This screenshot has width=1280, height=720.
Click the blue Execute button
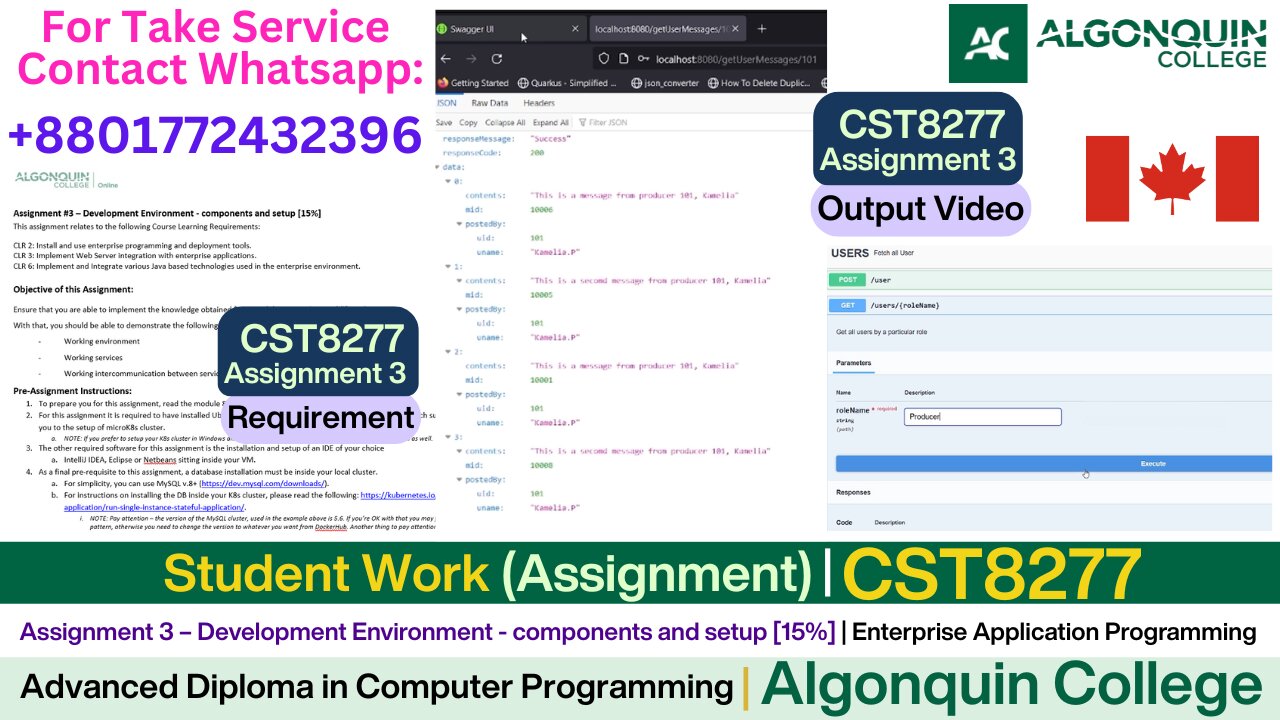pos(1053,464)
